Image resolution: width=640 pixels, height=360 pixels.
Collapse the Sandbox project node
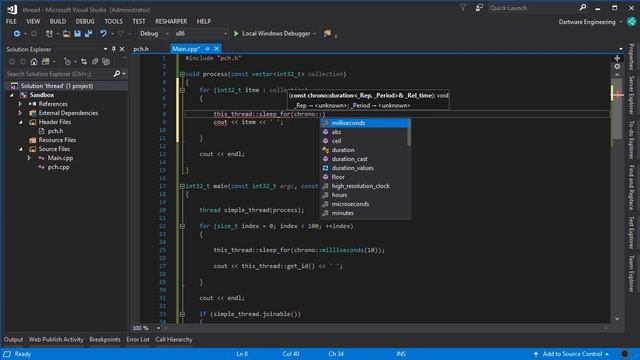(x=12, y=95)
